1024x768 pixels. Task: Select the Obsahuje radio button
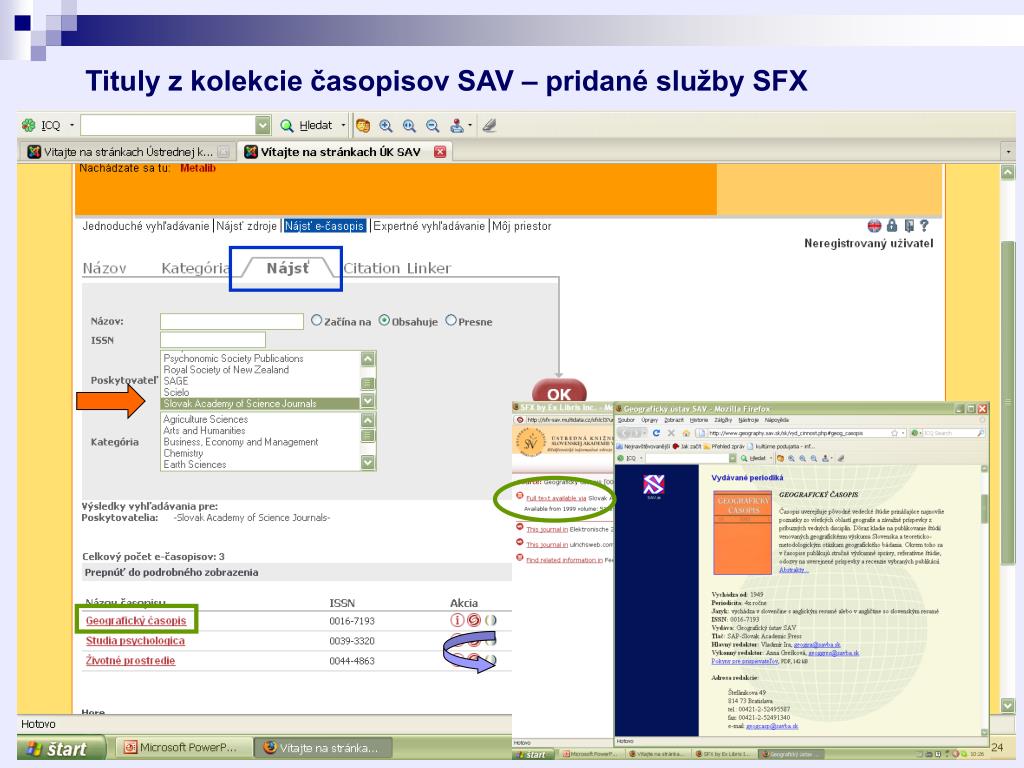[x=384, y=321]
